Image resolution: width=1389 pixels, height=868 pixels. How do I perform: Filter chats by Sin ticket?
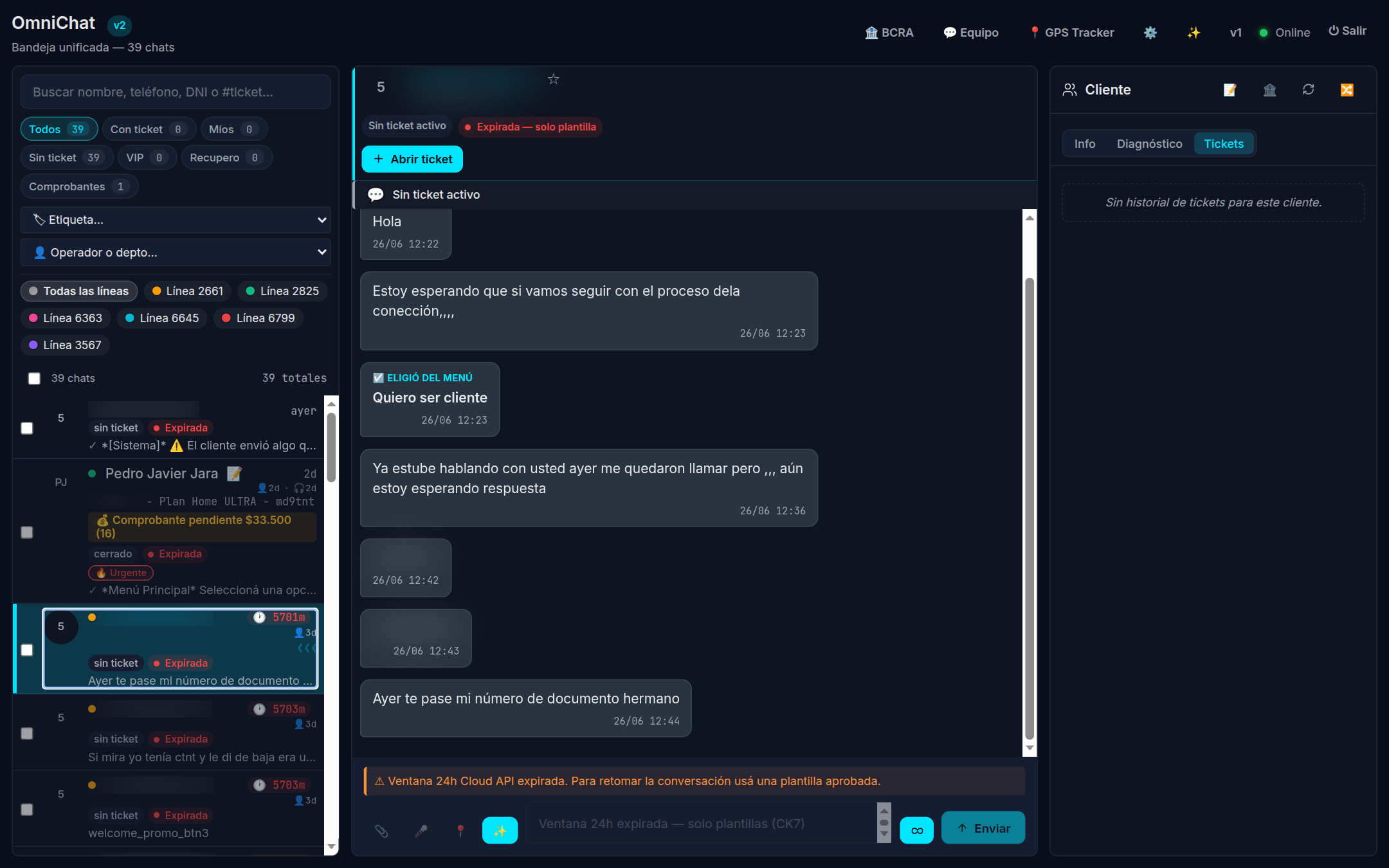tap(67, 158)
